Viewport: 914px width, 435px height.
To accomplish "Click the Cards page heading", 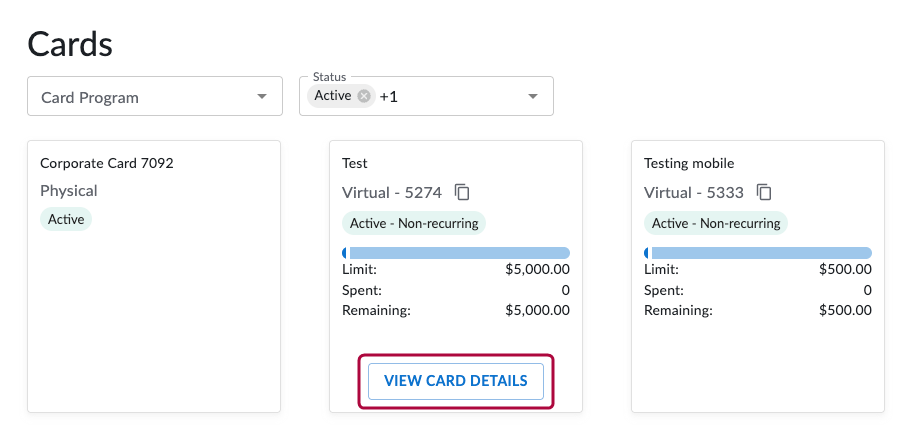I will point(70,44).
